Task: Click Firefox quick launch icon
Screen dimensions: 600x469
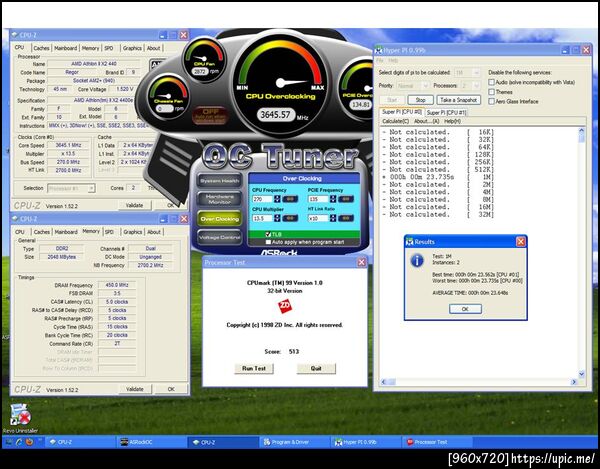Action: point(29,442)
